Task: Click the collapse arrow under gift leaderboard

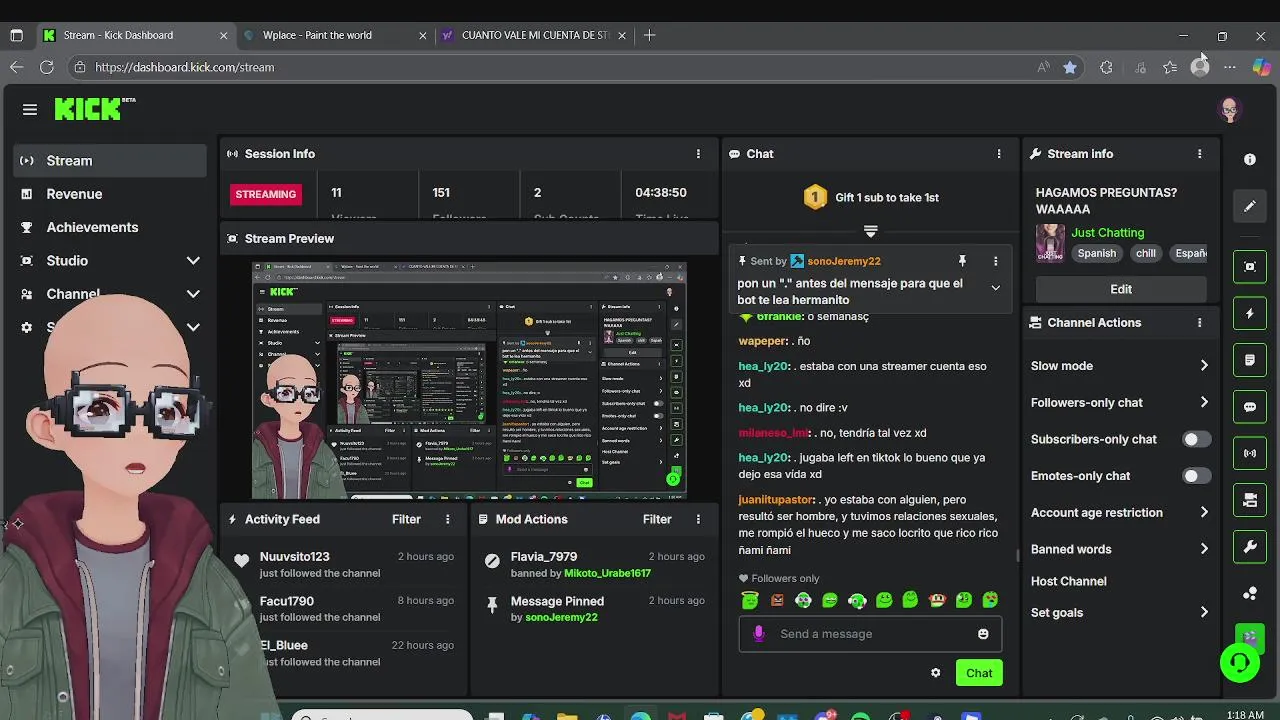Action: (x=871, y=231)
